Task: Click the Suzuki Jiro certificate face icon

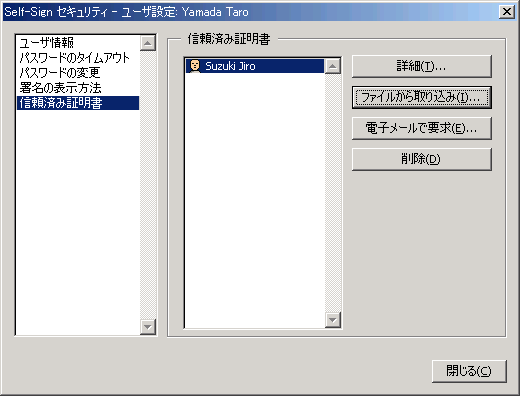Action: [194, 66]
